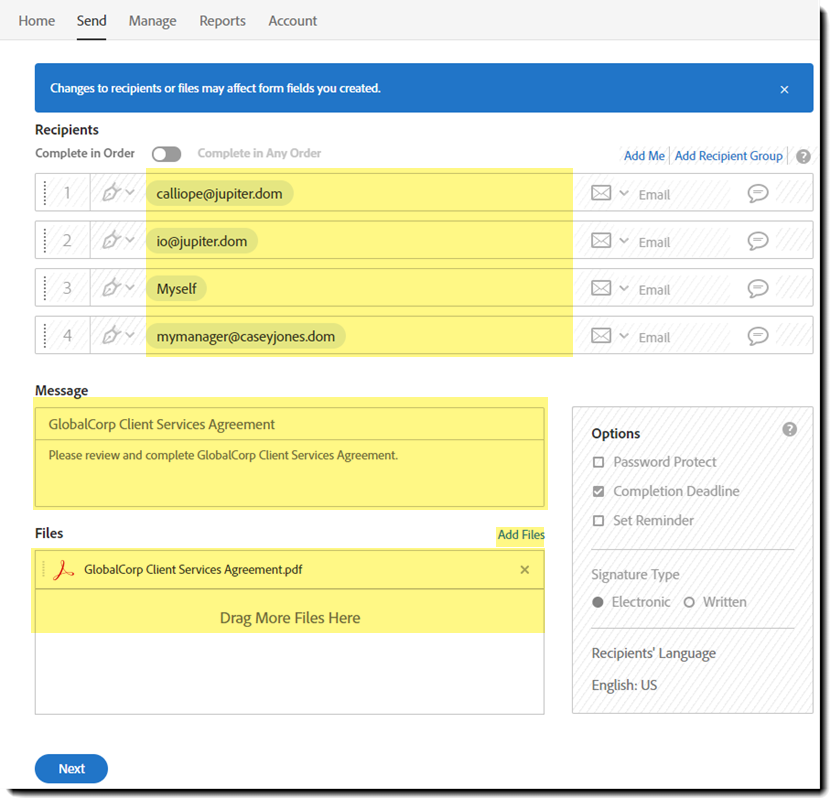
Task: Uncheck the Completion Deadline option
Action: point(598,491)
